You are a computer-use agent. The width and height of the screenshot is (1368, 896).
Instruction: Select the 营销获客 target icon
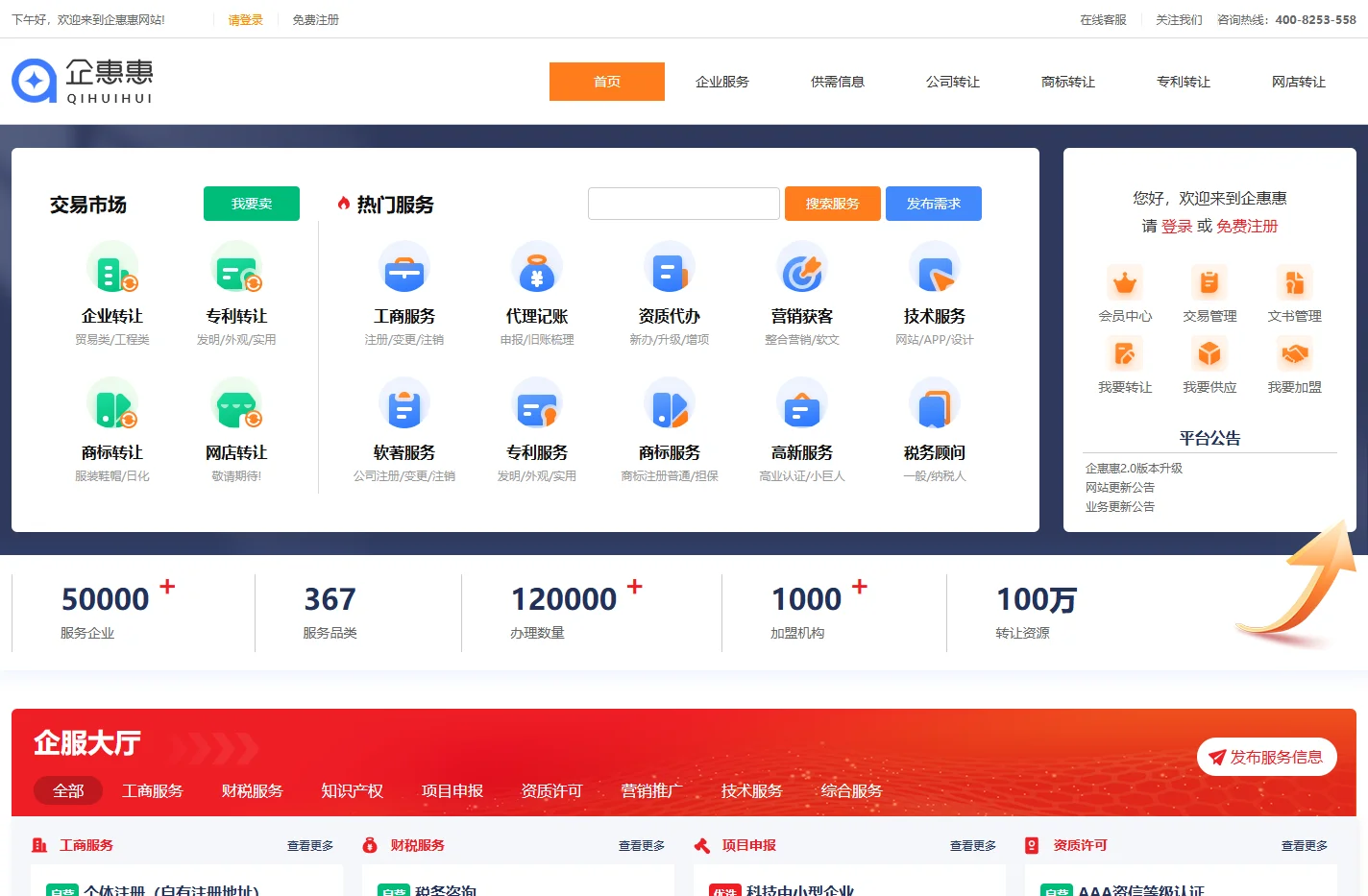pos(802,268)
